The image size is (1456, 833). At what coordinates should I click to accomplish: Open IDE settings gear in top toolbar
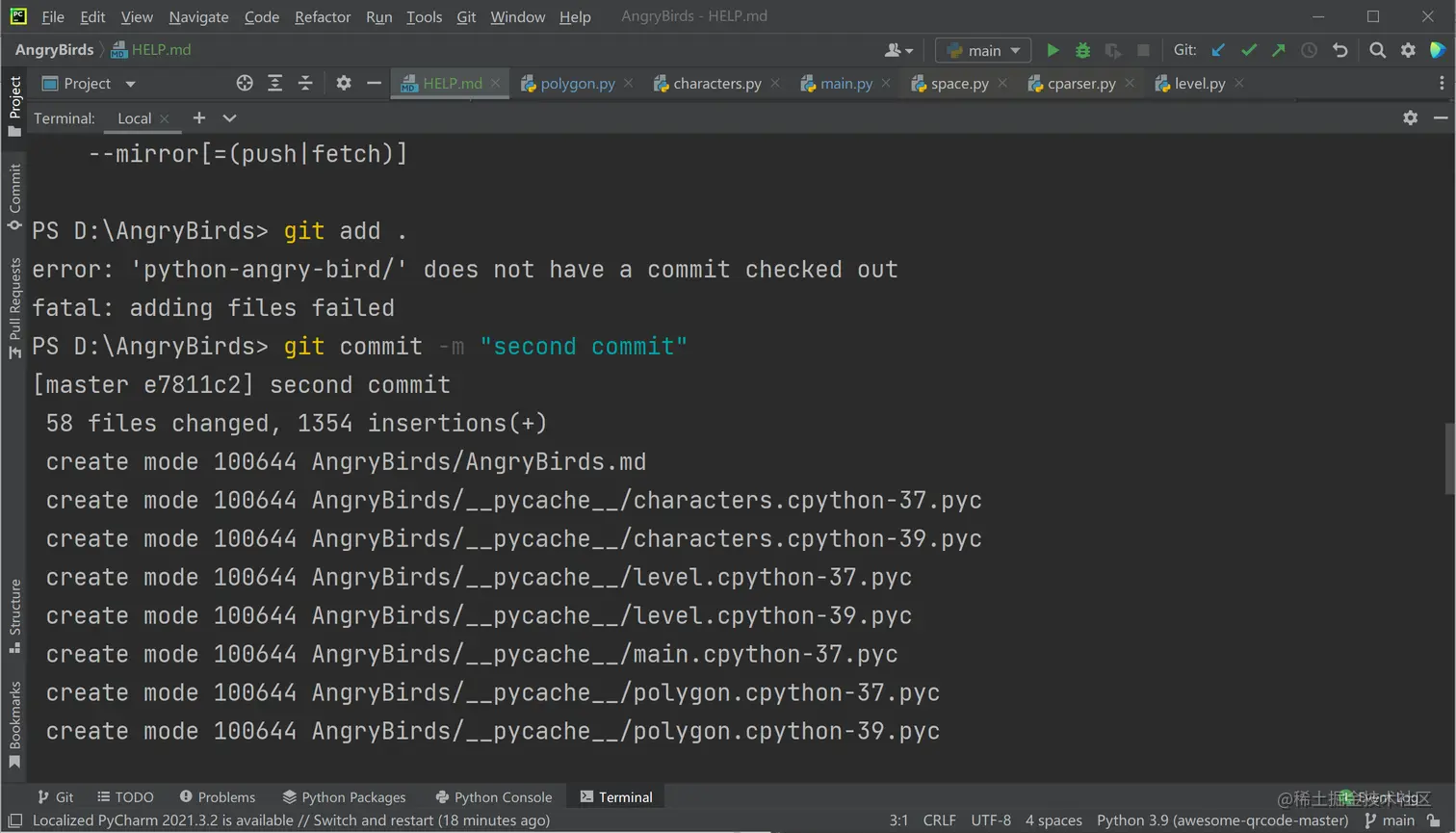click(x=1408, y=50)
